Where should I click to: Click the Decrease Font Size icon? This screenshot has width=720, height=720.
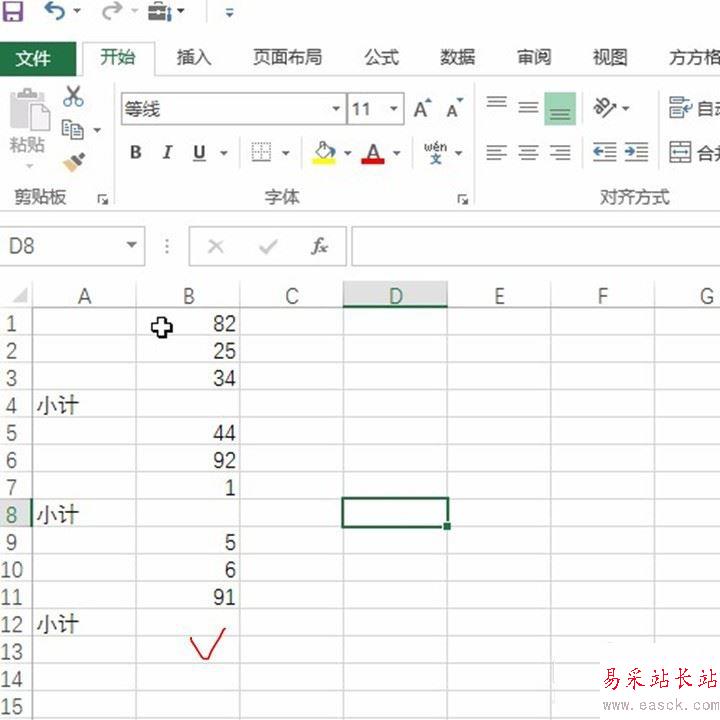click(455, 109)
